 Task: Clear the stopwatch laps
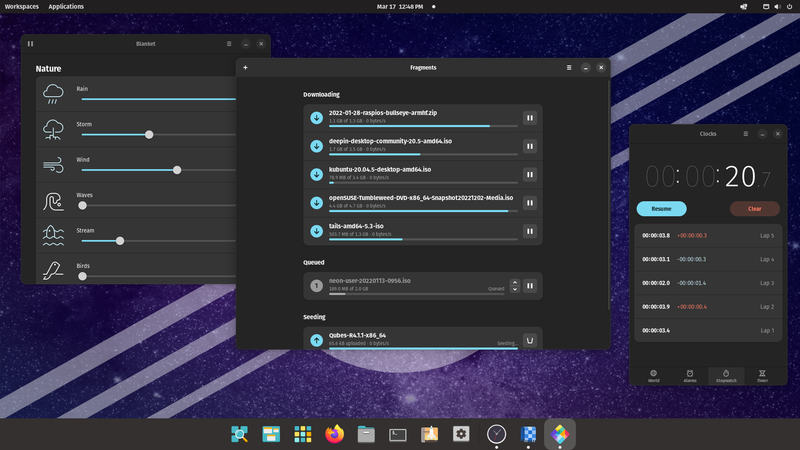(x=755, y=209)
